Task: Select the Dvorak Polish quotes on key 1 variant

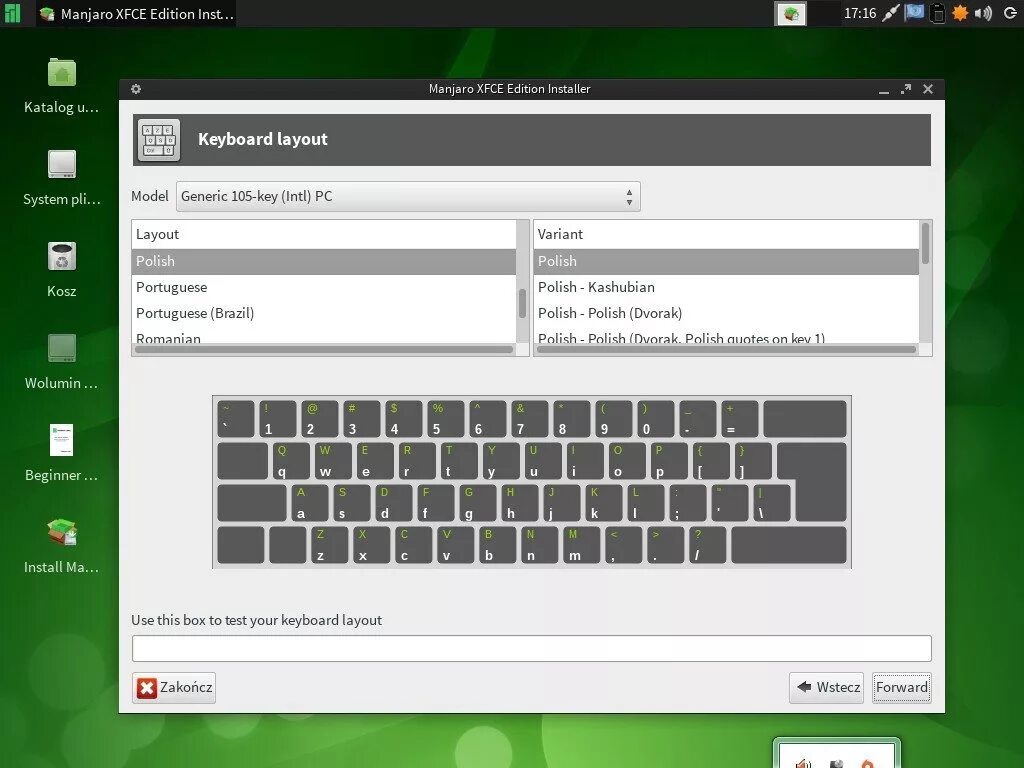Action: pyautogui.click(x=726, y=337)
